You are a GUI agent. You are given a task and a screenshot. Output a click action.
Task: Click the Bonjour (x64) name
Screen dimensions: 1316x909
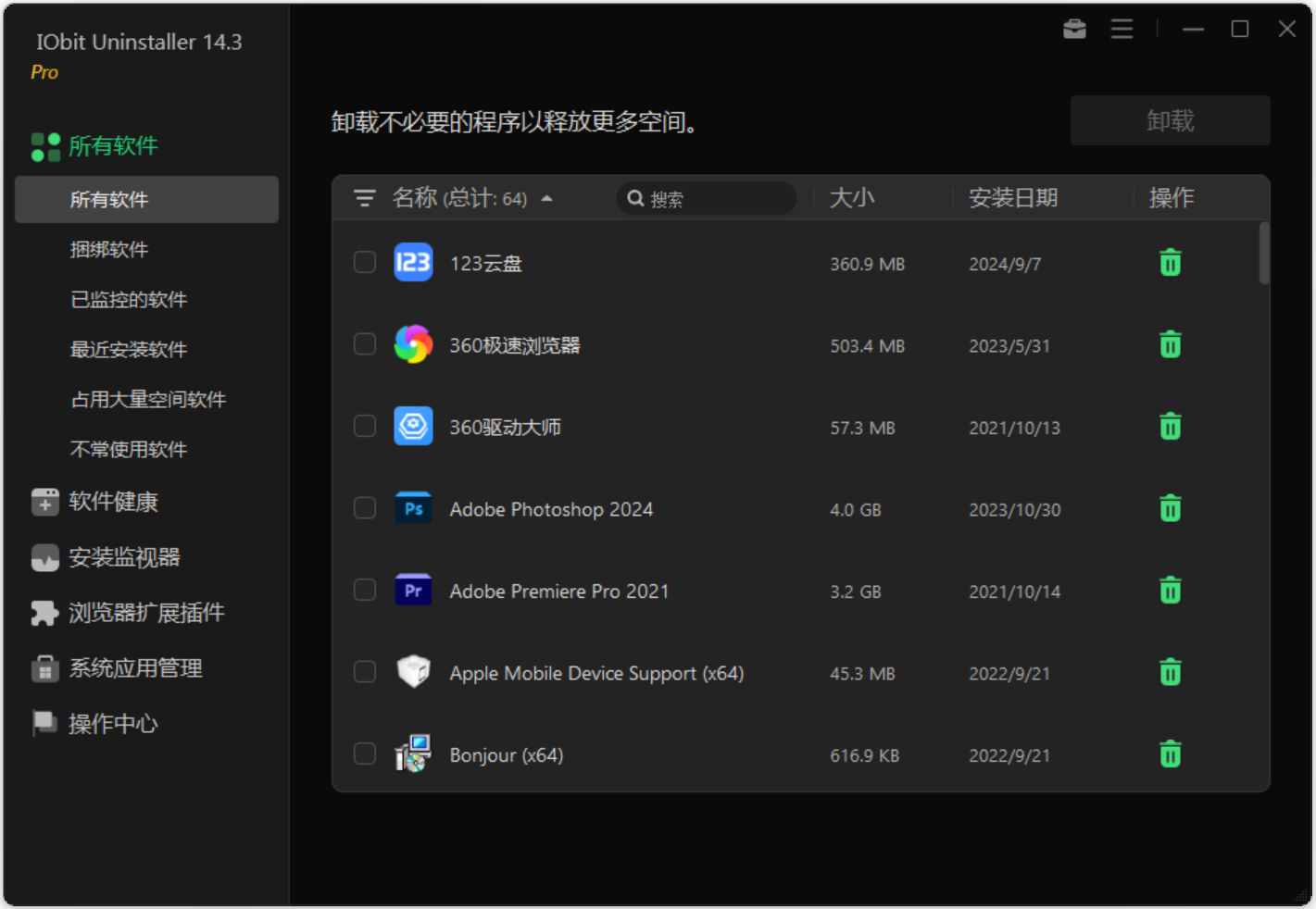(x=507, y=755)
